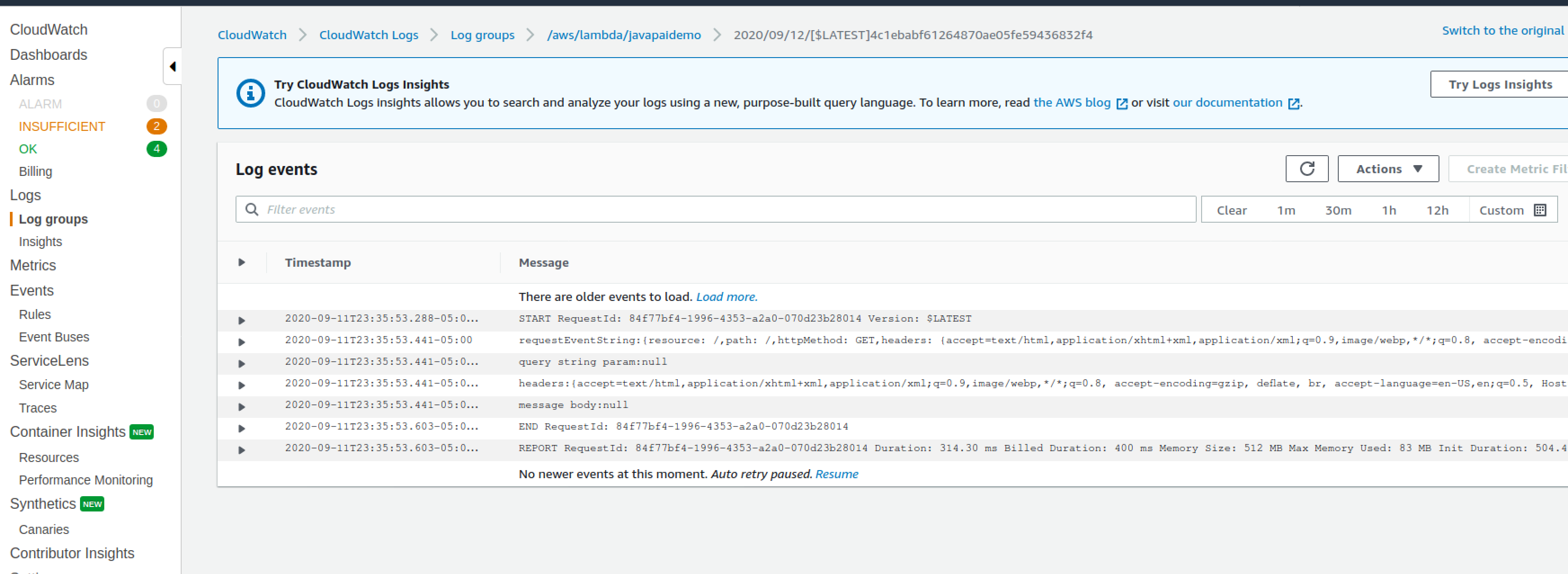Screen dimensions: 1568x574
Task: Select the 12h time range
Action: point(1439,209)
